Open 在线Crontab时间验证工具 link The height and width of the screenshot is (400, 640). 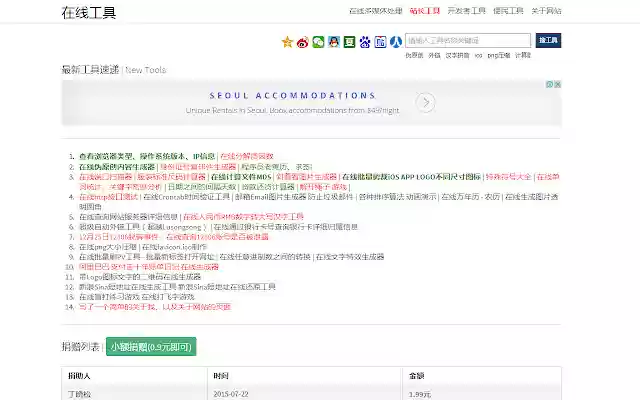coord(187,197)
